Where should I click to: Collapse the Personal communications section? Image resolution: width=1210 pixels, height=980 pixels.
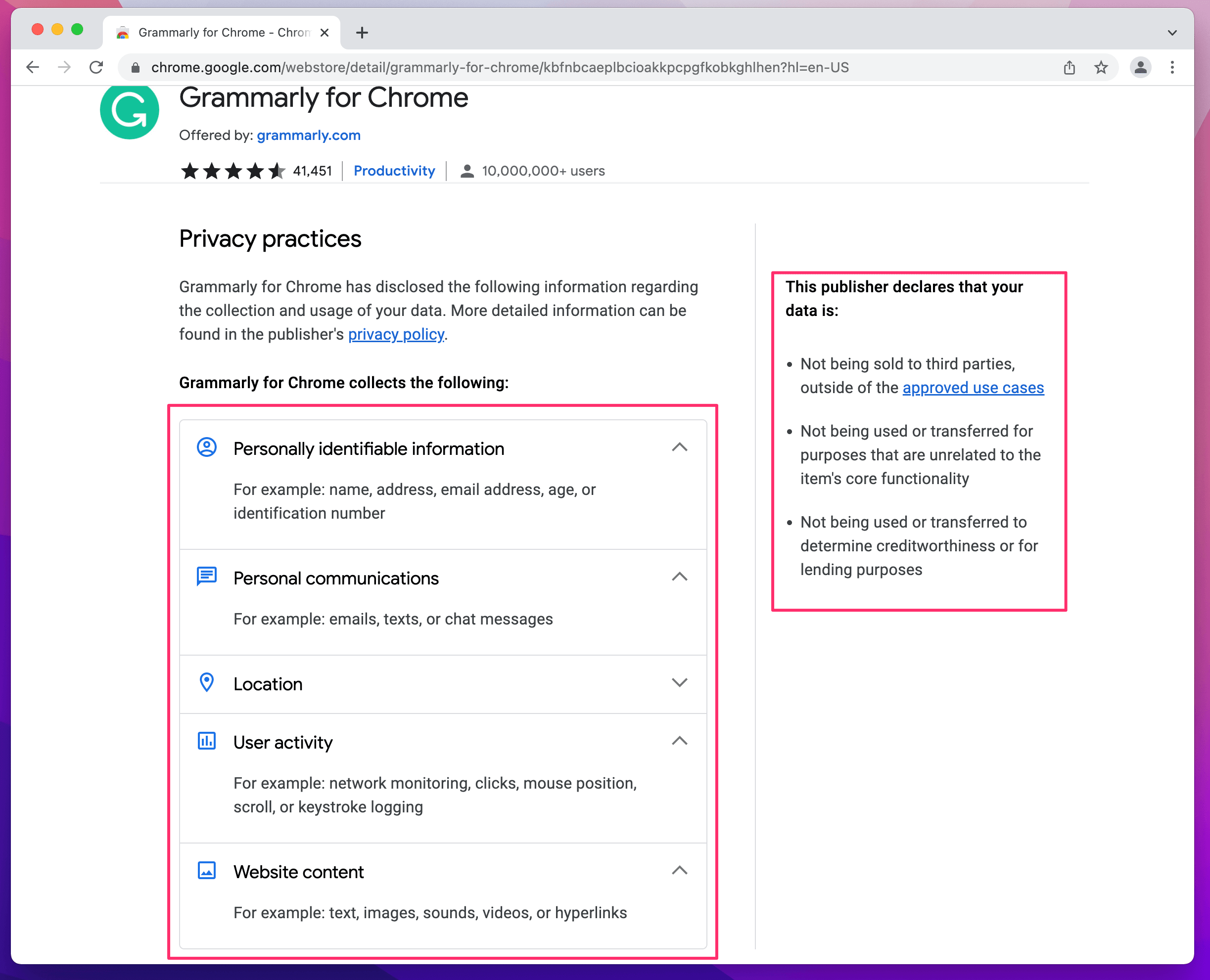[x=680, y=577]
